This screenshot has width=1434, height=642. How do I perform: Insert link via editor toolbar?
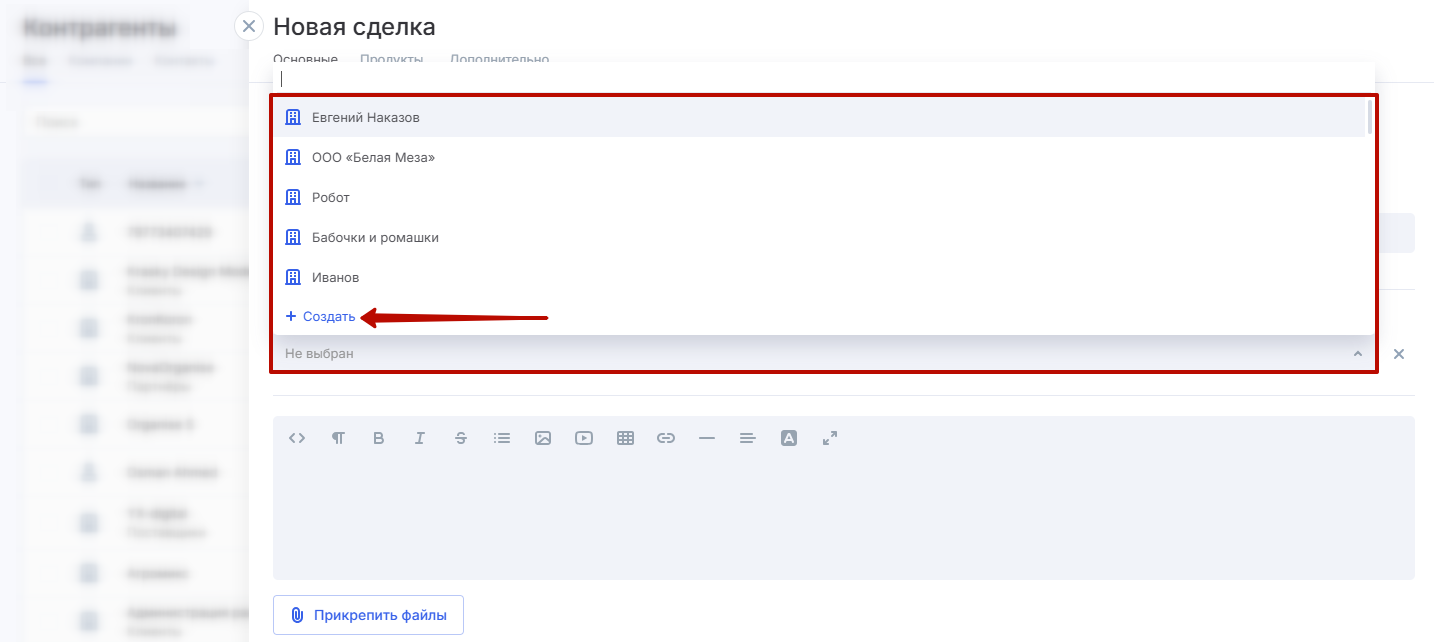[x=666, y=438]
